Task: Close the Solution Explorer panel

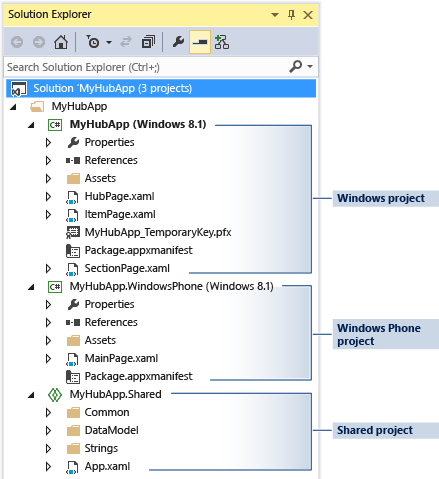Action: [308, 15]
